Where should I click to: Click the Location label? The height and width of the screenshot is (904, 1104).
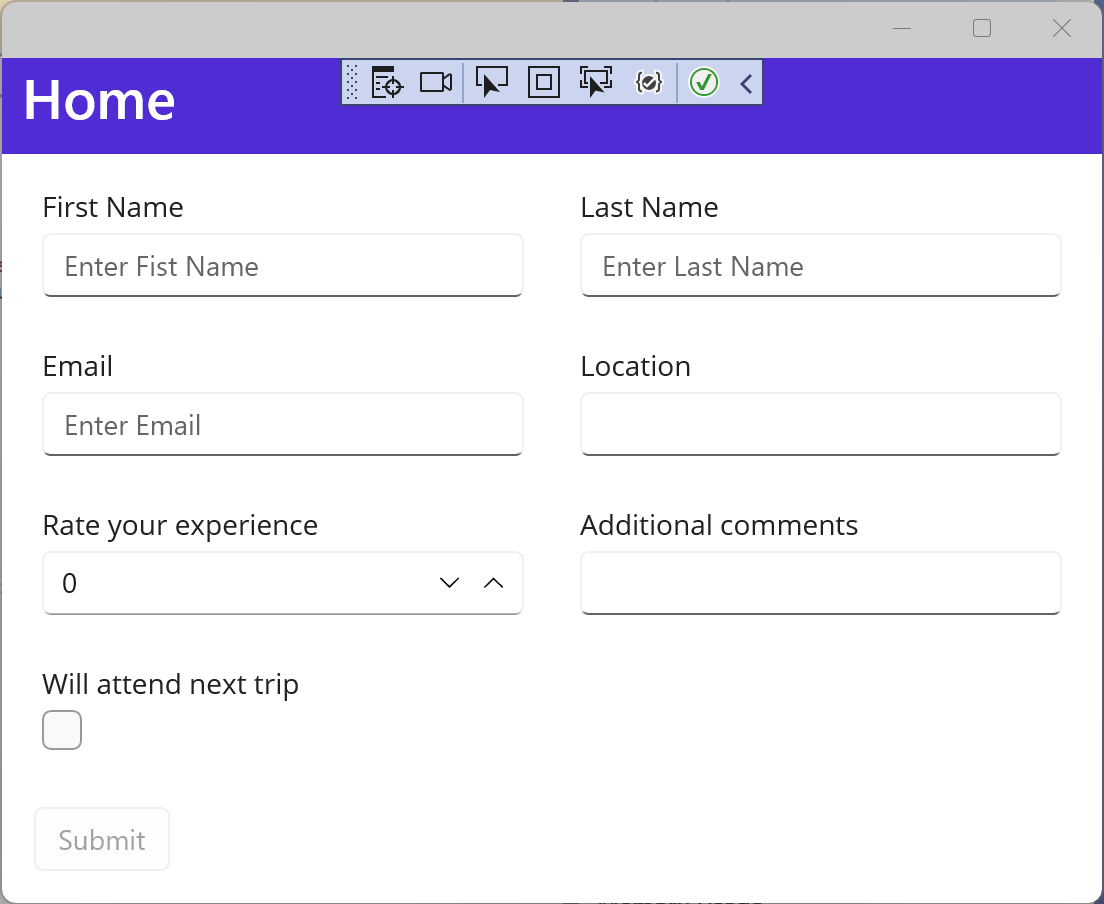pyautogui.click(x=635, y=366)
